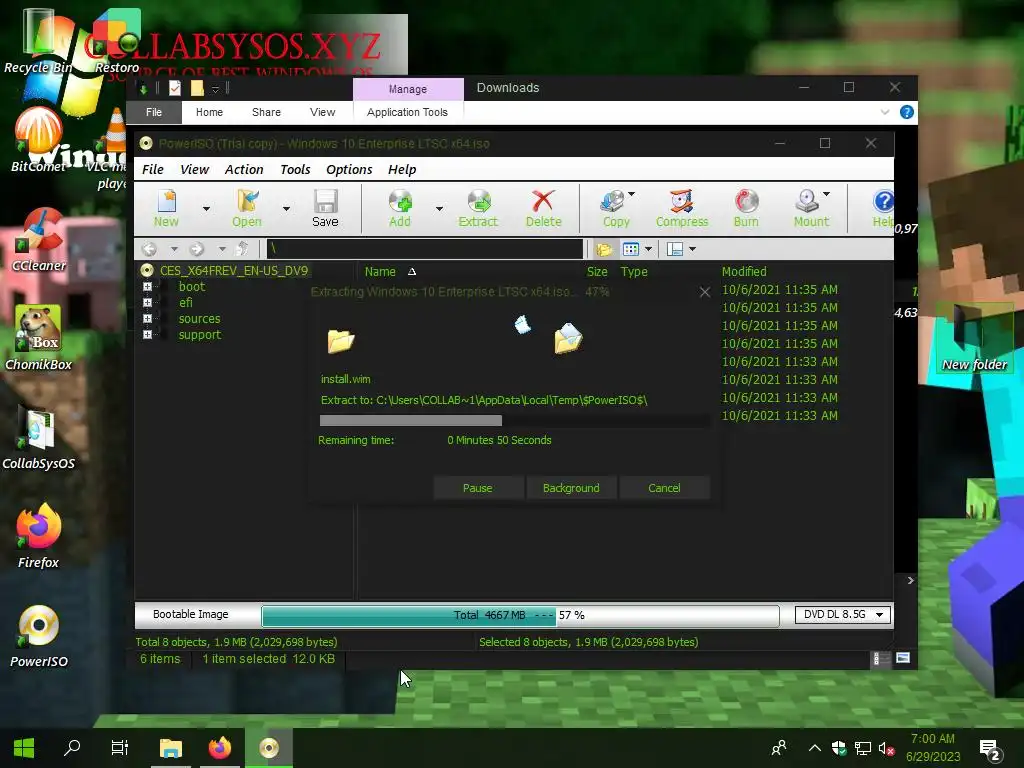Click the Mount toolbar icon
Screen dimensions: 1024x768
coord(808,208)
